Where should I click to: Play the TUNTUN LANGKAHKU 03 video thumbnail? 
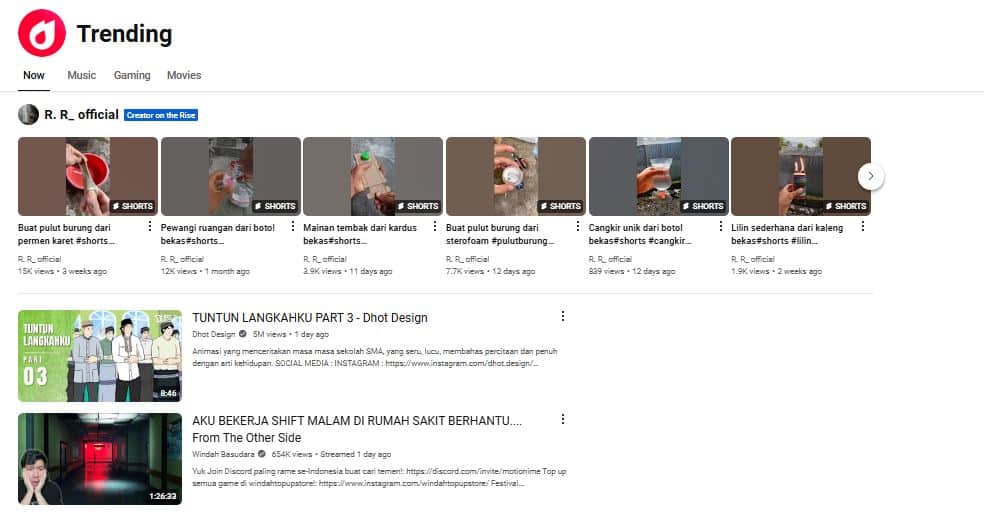[100, 356]
